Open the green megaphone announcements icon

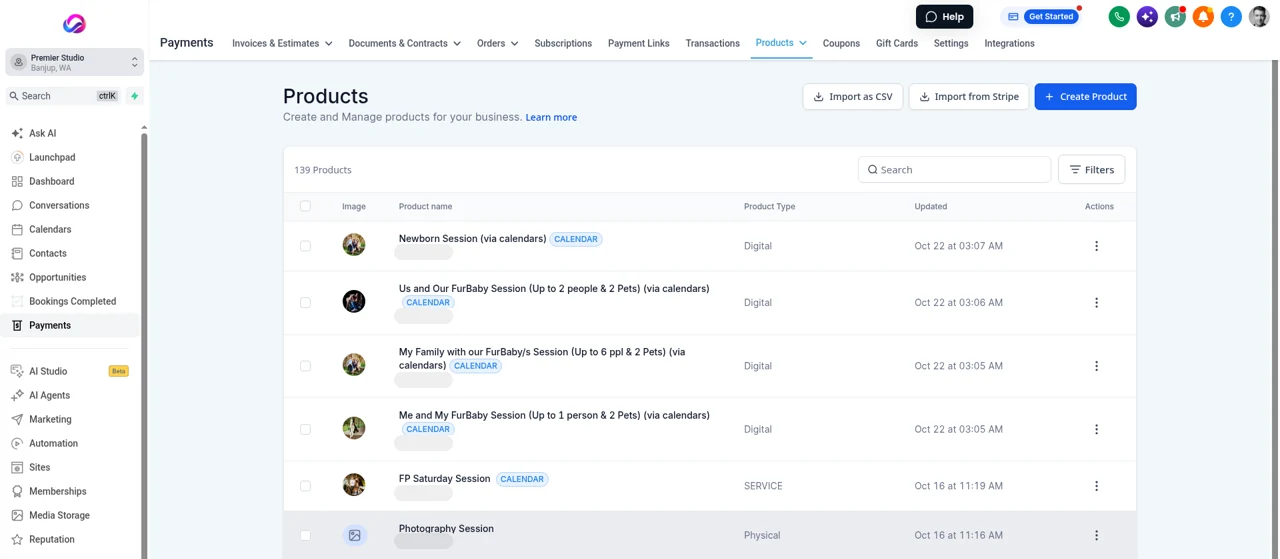1175,17
